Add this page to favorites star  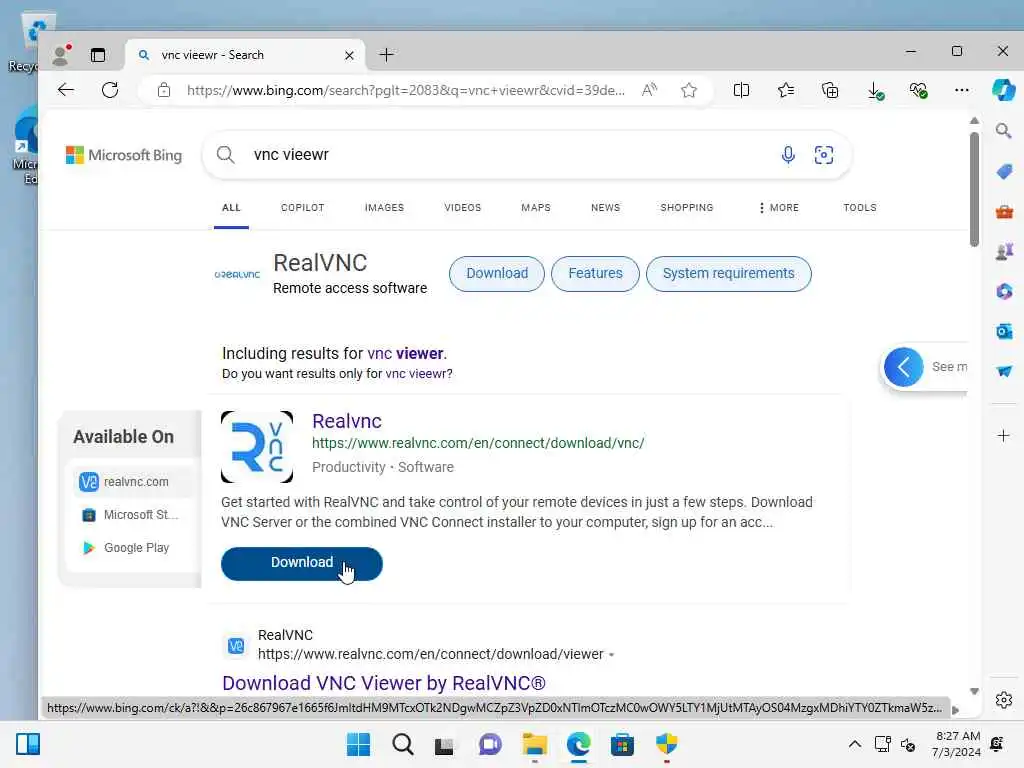tap(689, 90)
